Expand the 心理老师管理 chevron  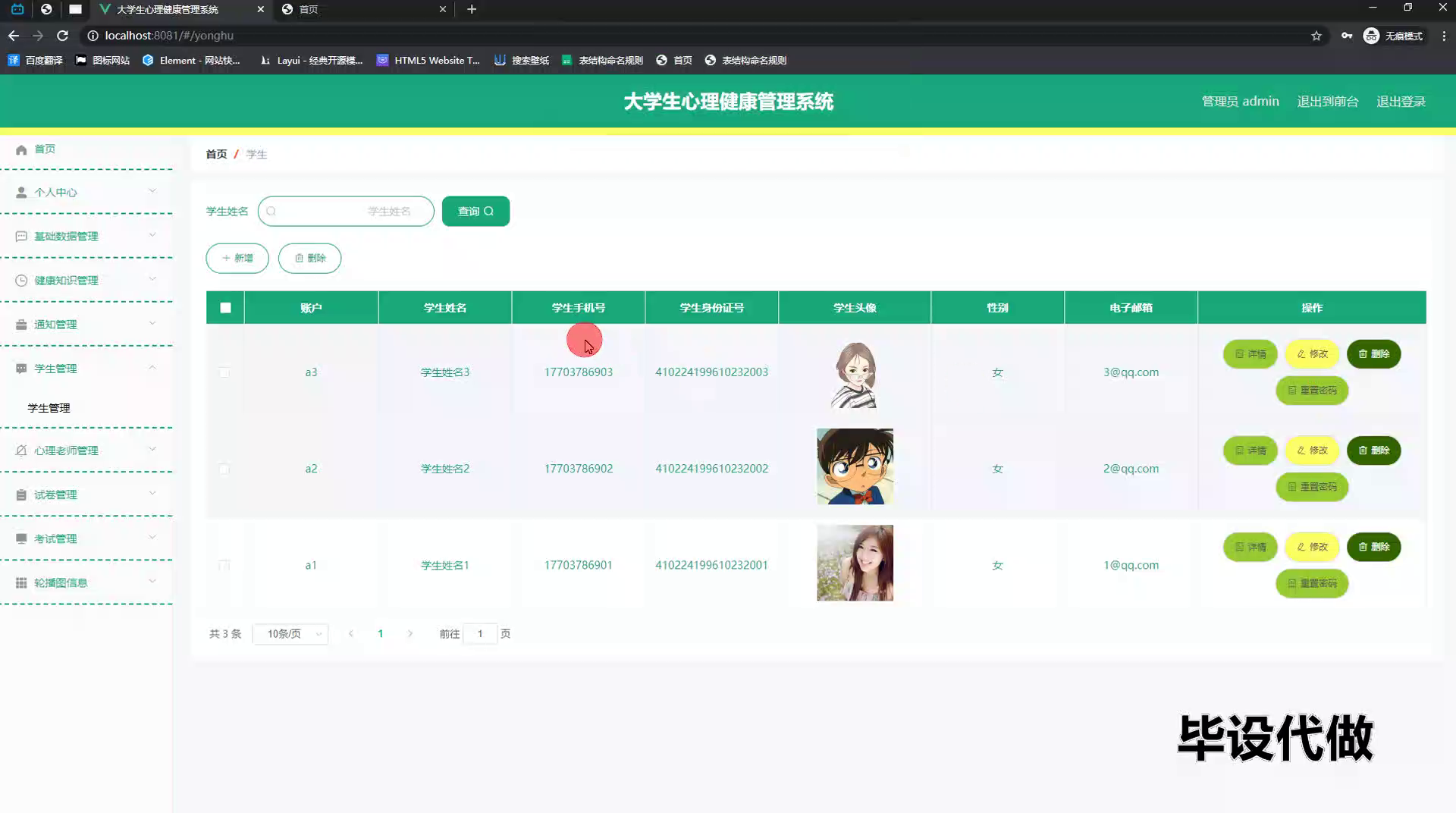(152, 449)
